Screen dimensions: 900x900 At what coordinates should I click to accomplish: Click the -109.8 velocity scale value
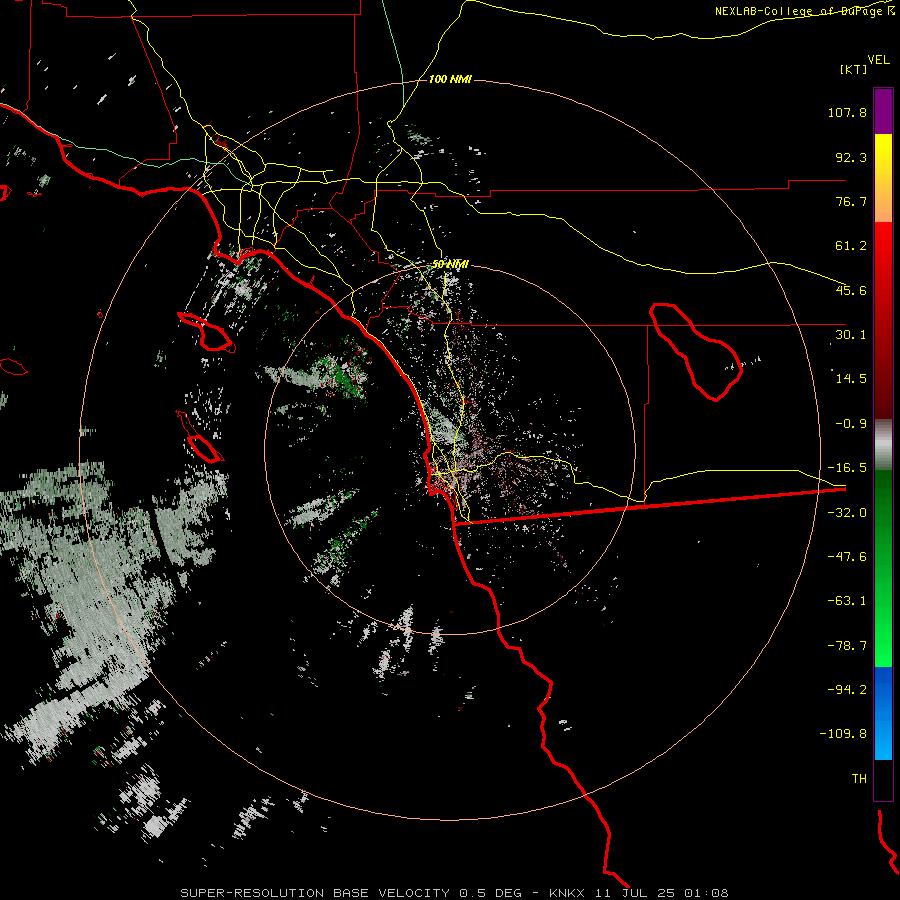tap(843, 734)
